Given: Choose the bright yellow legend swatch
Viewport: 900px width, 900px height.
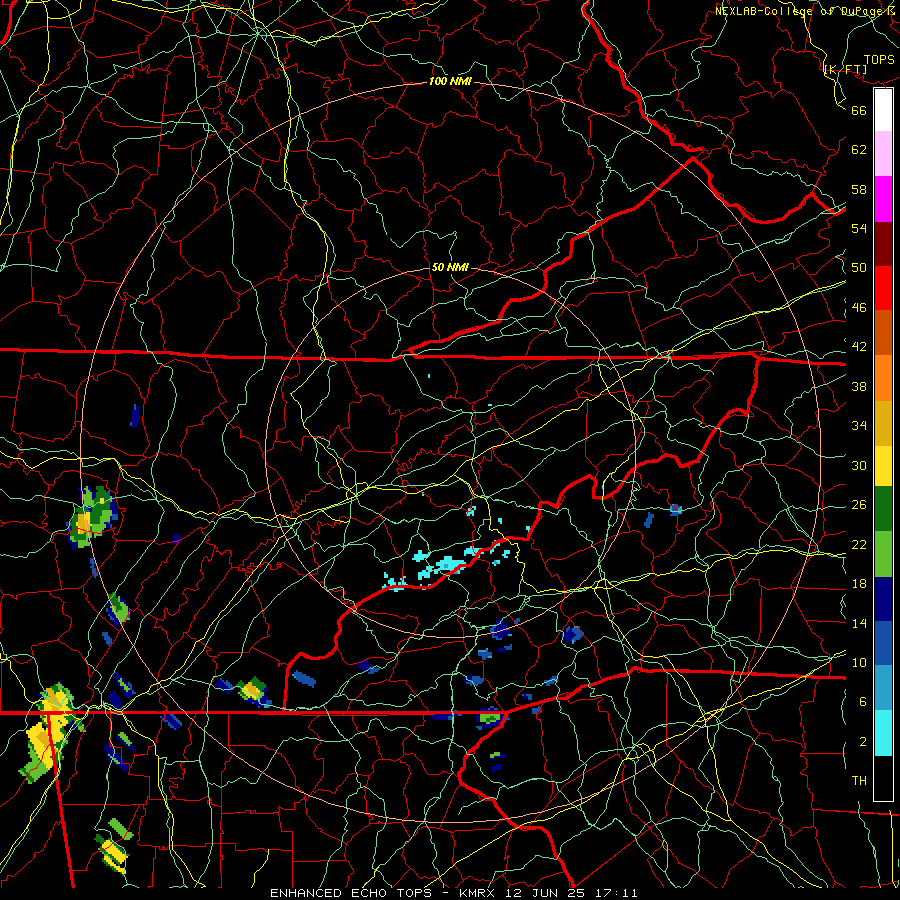Looking at the screenshot, I should pos(883,466).
